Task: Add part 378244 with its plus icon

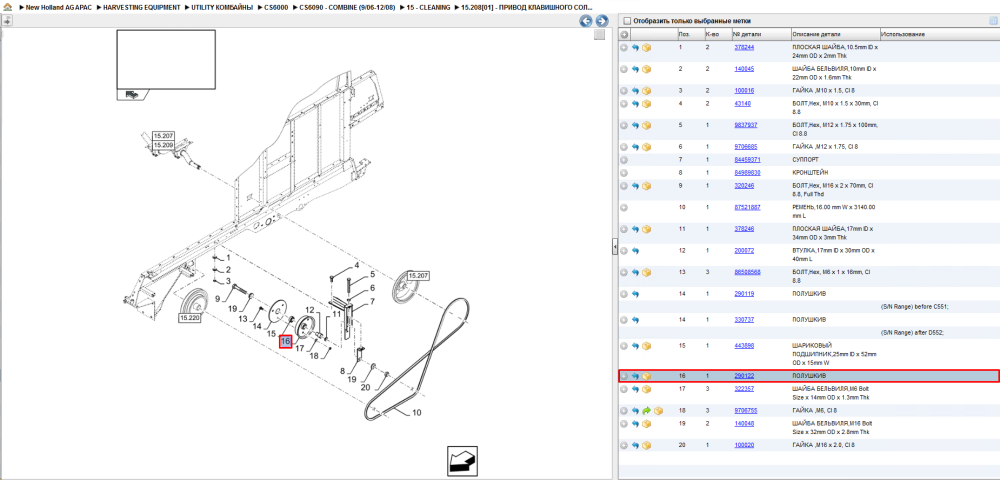Action: (x=624, y=48)
